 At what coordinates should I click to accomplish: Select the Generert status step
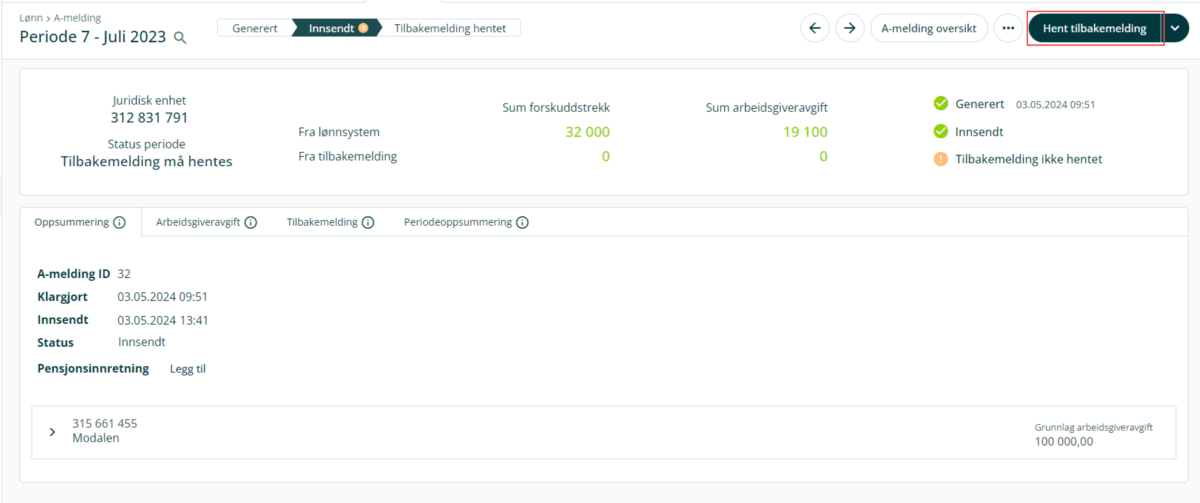254,28
